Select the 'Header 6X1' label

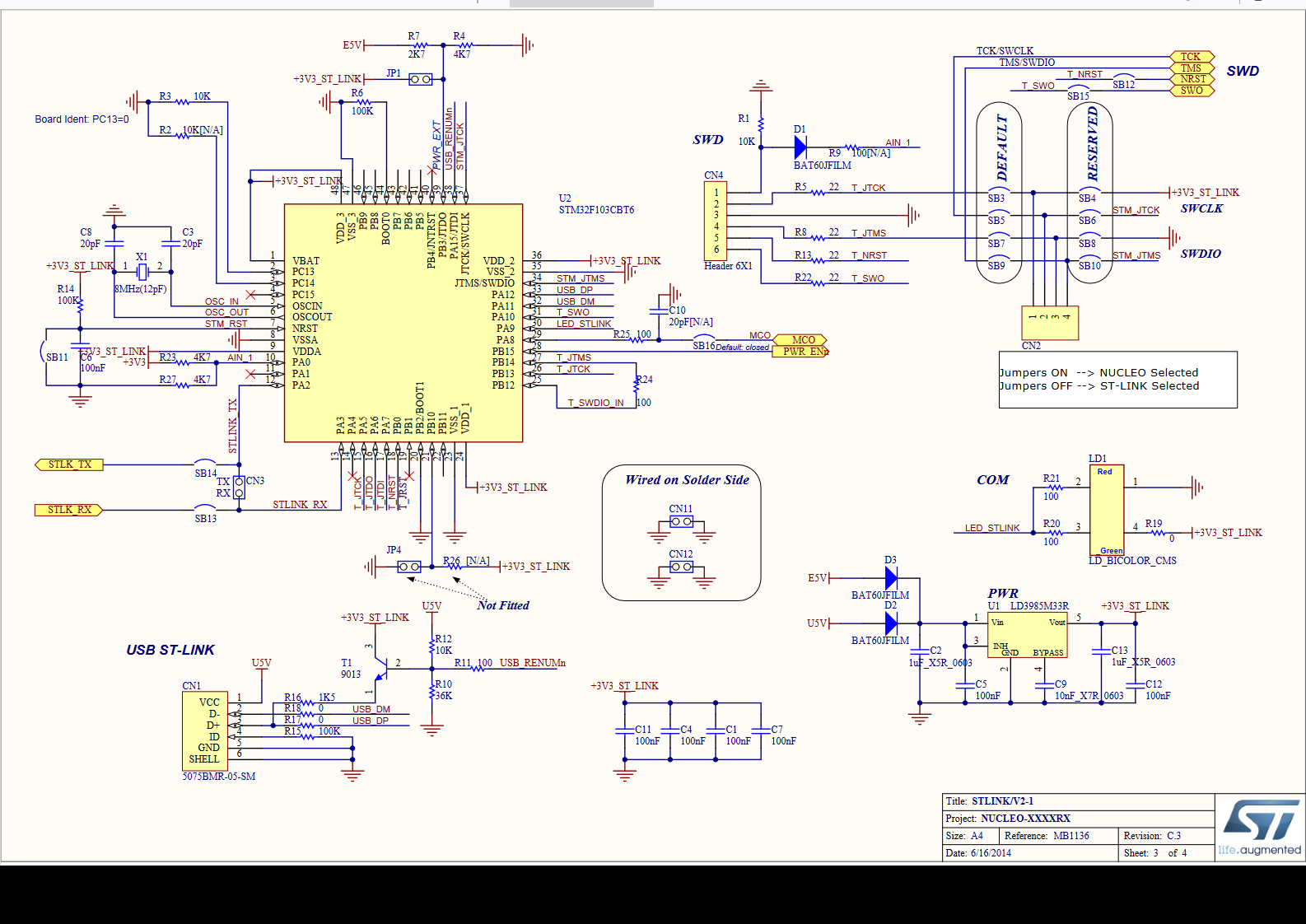tap(728, 266)
